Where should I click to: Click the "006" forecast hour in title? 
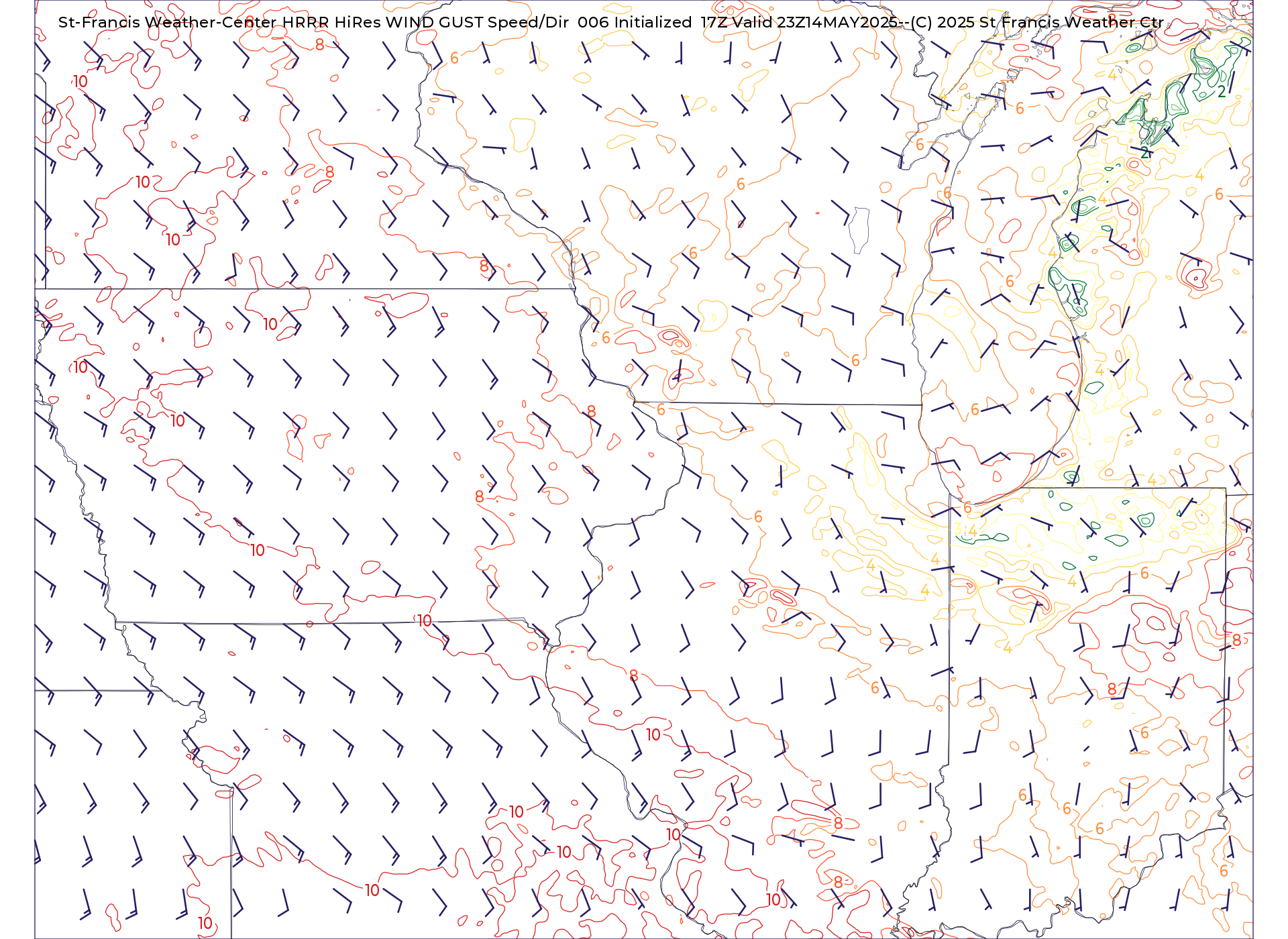tap(593, 22)
